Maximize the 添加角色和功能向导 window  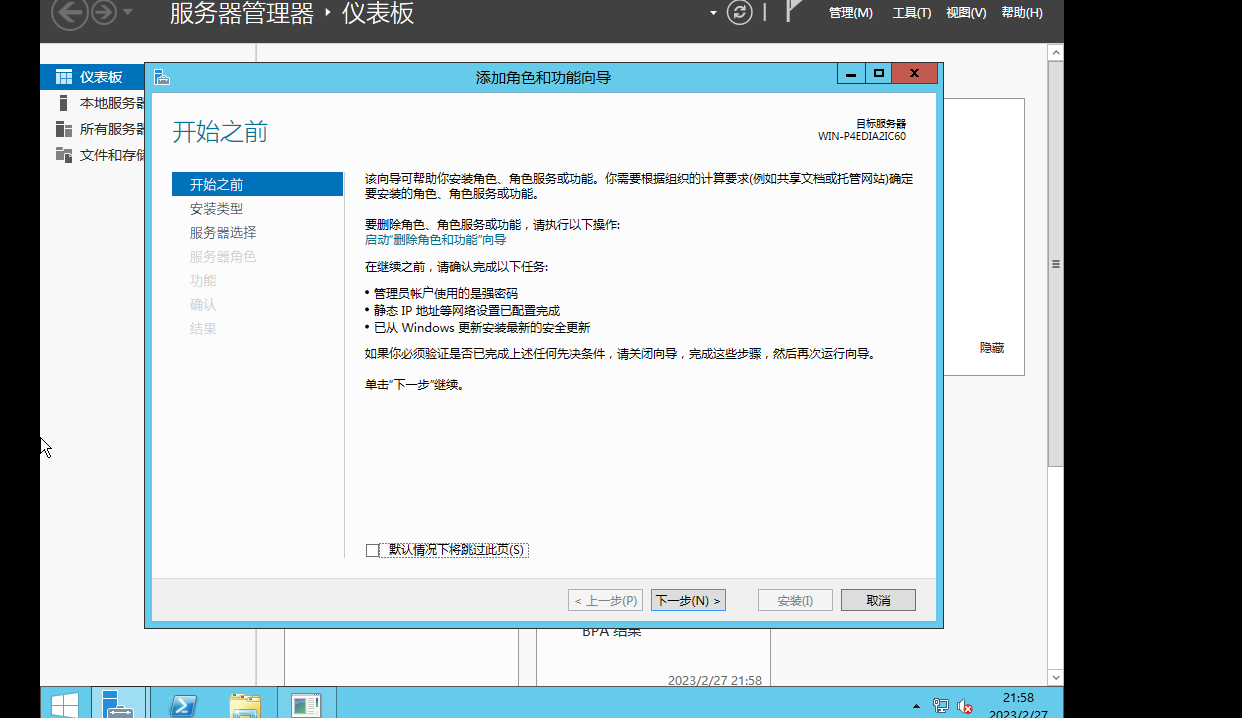tap(879, 74)
